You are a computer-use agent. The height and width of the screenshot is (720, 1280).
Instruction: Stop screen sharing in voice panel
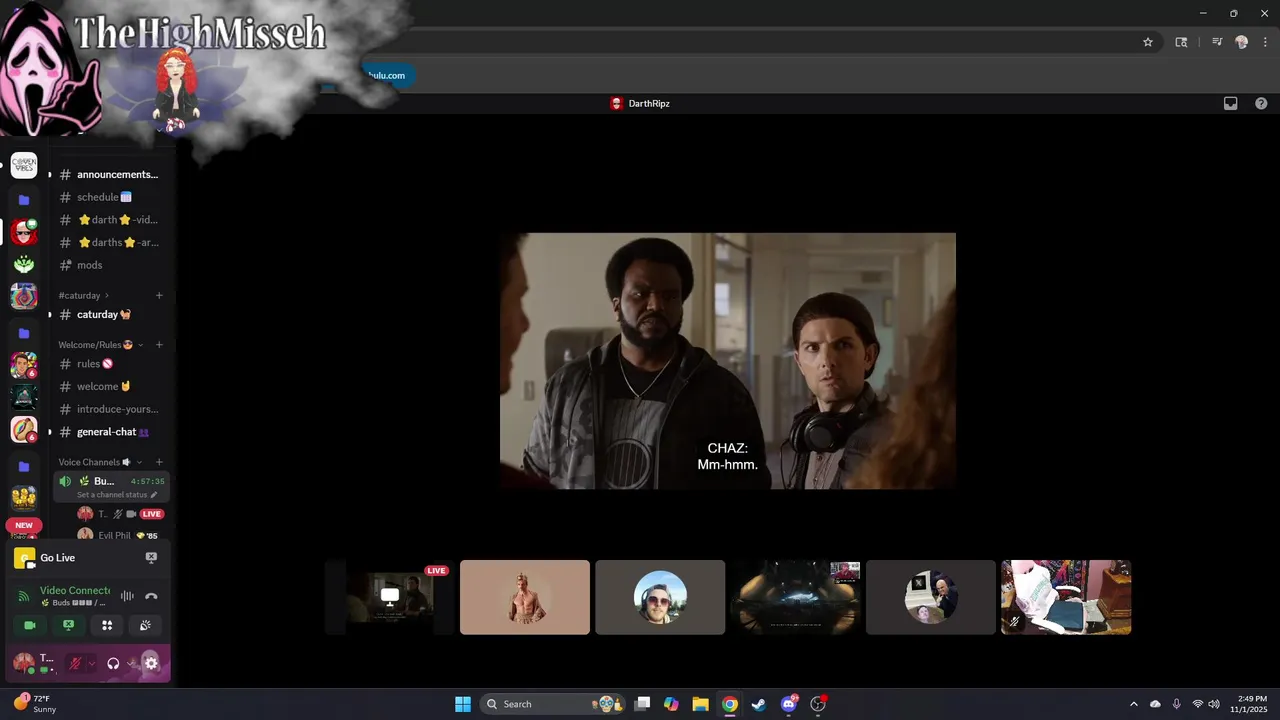68,625
